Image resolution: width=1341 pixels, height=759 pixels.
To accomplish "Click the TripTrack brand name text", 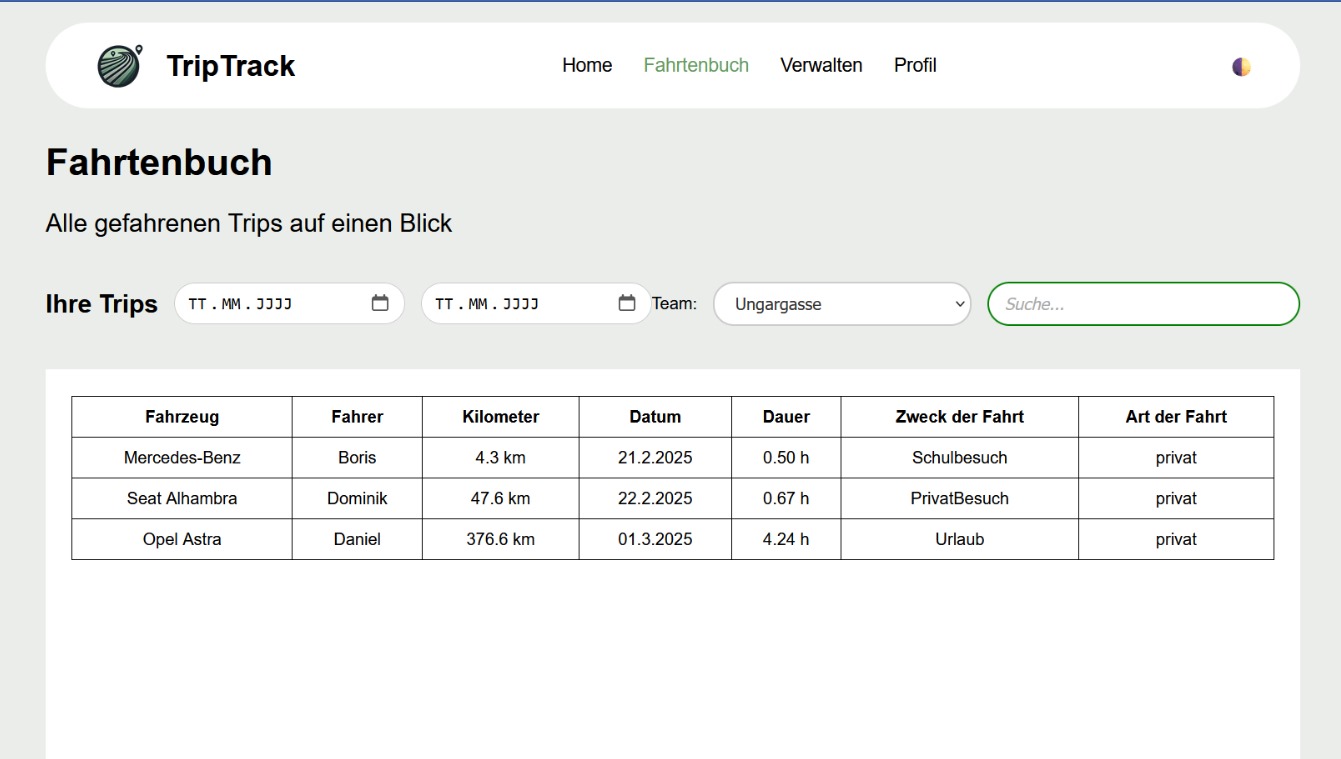I will [230, 66].
